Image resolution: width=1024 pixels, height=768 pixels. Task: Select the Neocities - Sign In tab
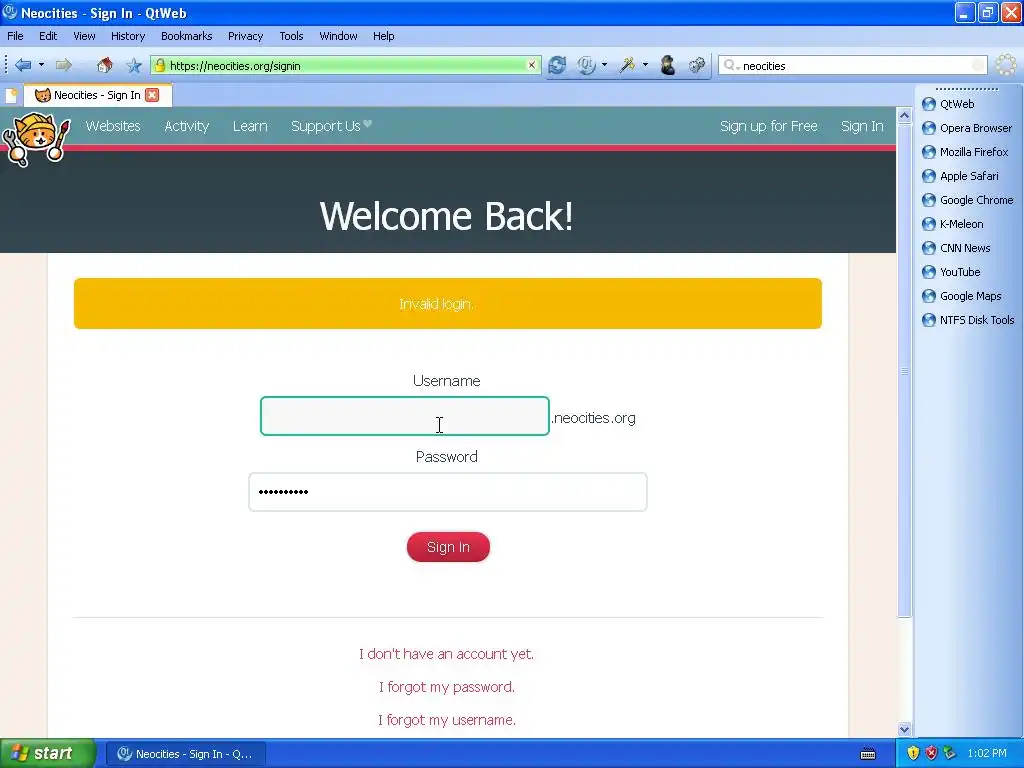coord(97,95)
